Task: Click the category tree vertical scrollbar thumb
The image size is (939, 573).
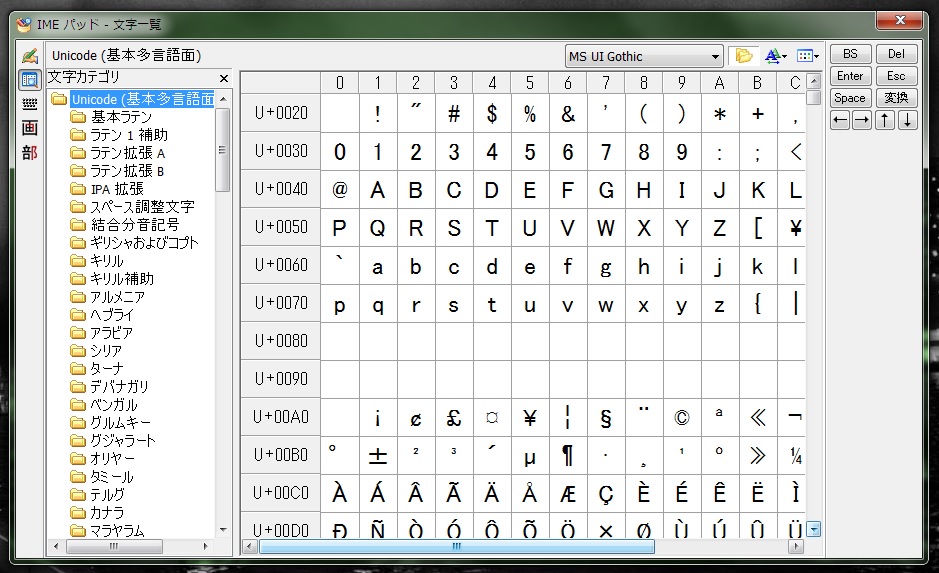Action: [222, 150]
